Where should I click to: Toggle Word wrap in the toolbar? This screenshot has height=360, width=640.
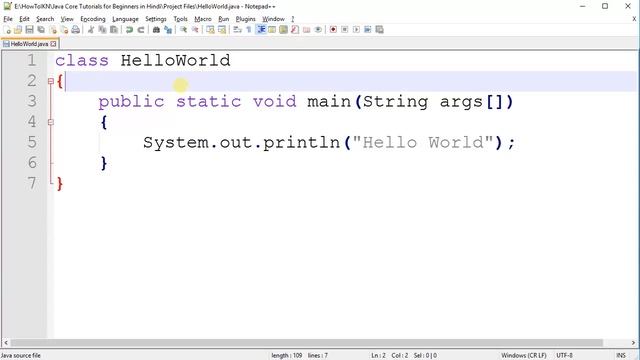[x=238, y=30]
